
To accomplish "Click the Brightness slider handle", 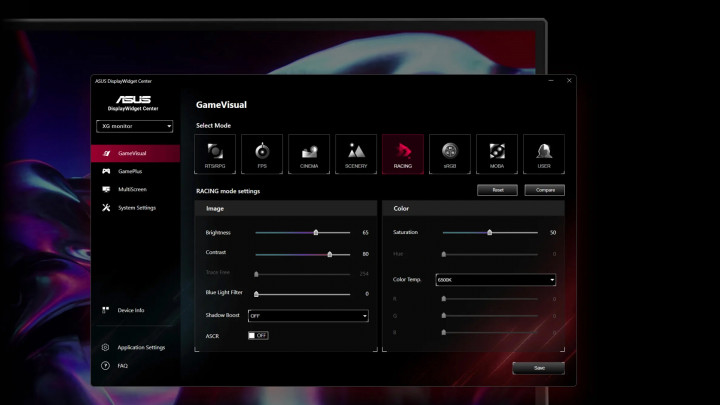I will (316, 232).
